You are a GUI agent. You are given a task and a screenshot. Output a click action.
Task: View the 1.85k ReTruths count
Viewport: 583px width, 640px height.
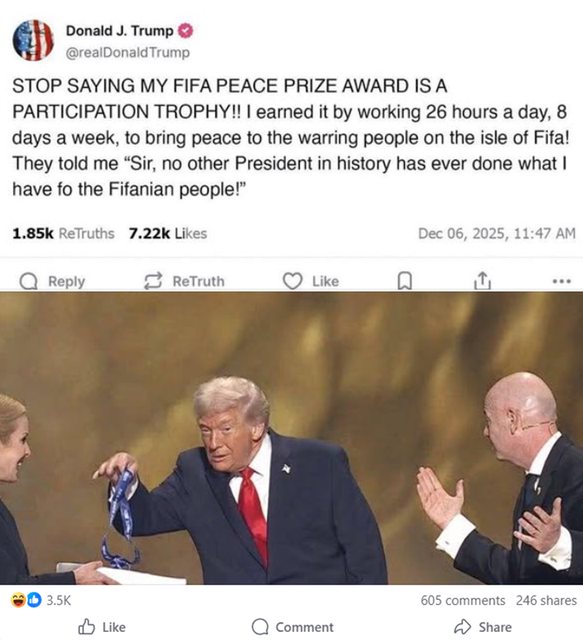pyautogui.click(x=63, y=233)
